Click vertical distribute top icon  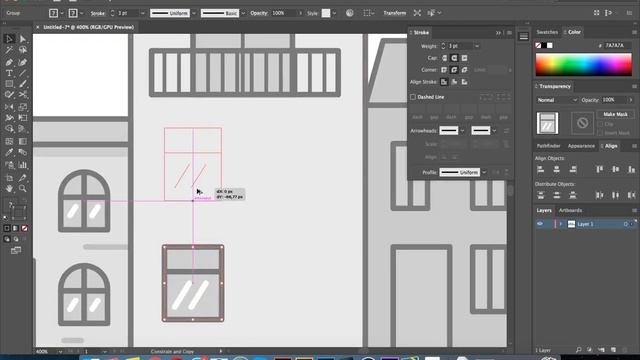point(541,196)
